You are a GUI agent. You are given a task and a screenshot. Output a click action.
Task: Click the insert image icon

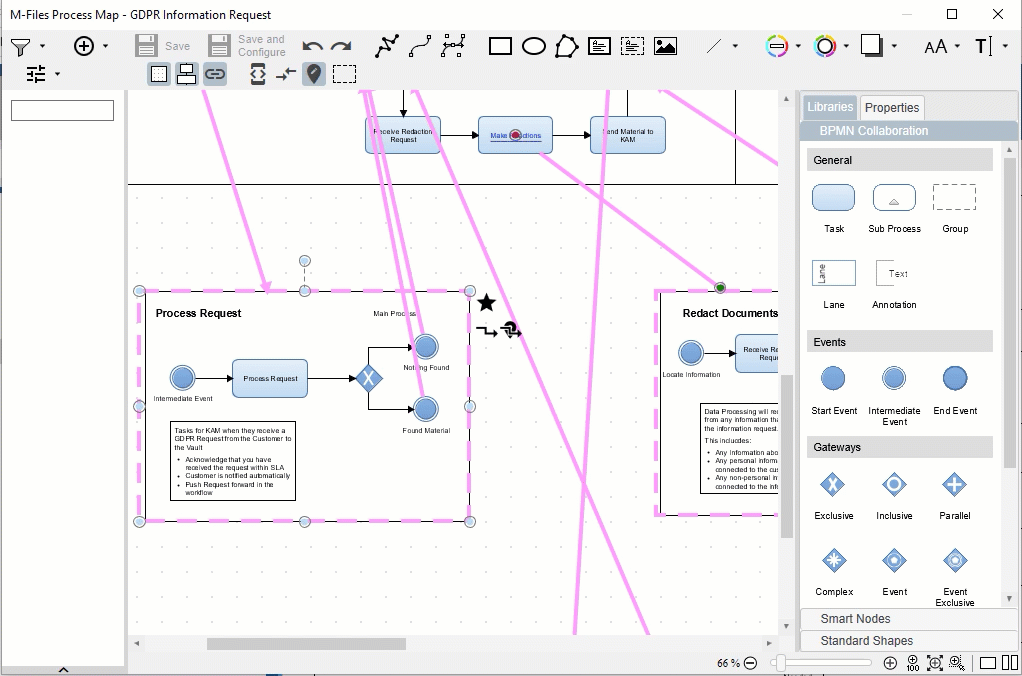pyautogui.click(x=665, y=46)
